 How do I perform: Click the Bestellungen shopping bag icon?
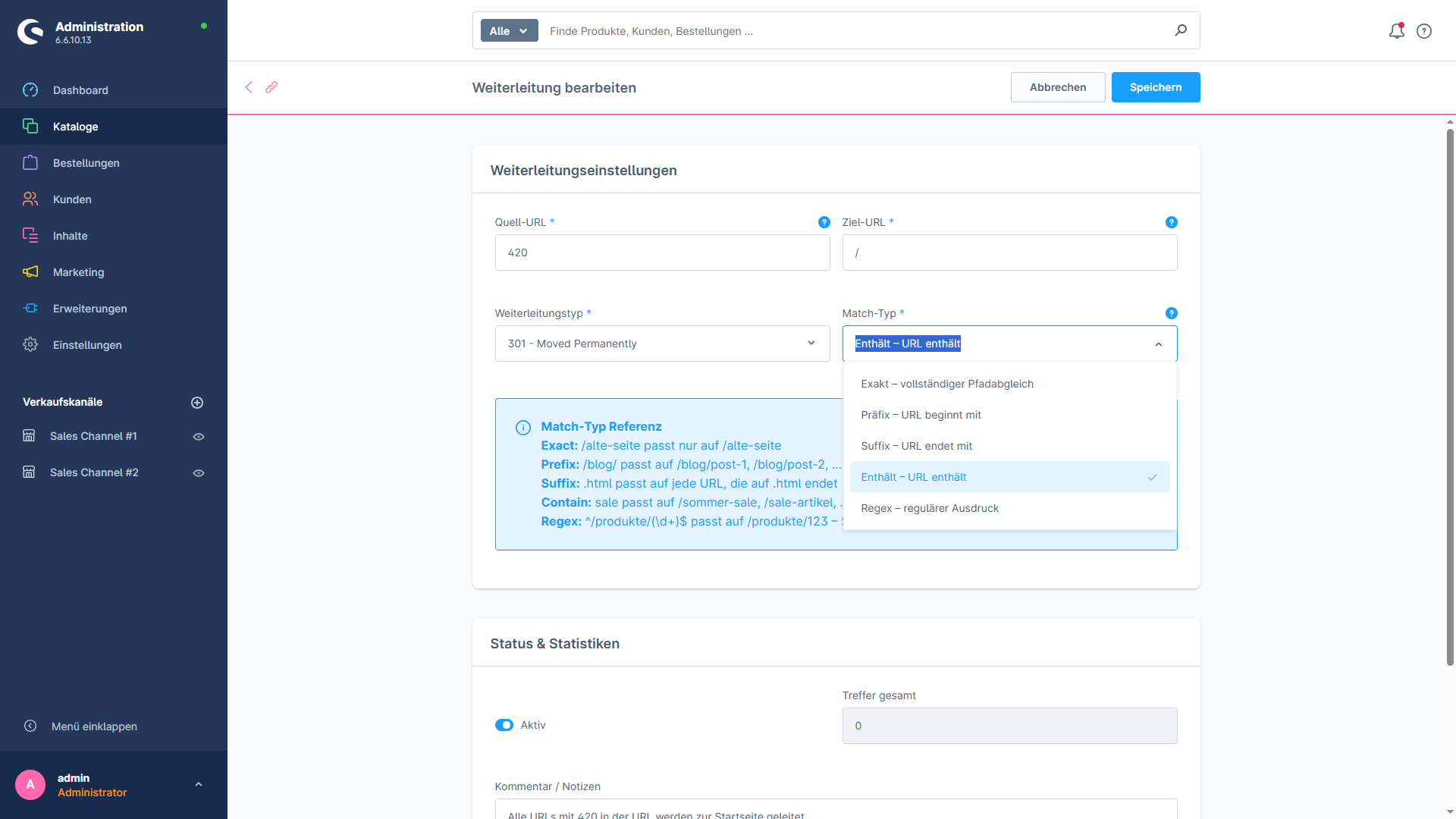tap(30, 163)
